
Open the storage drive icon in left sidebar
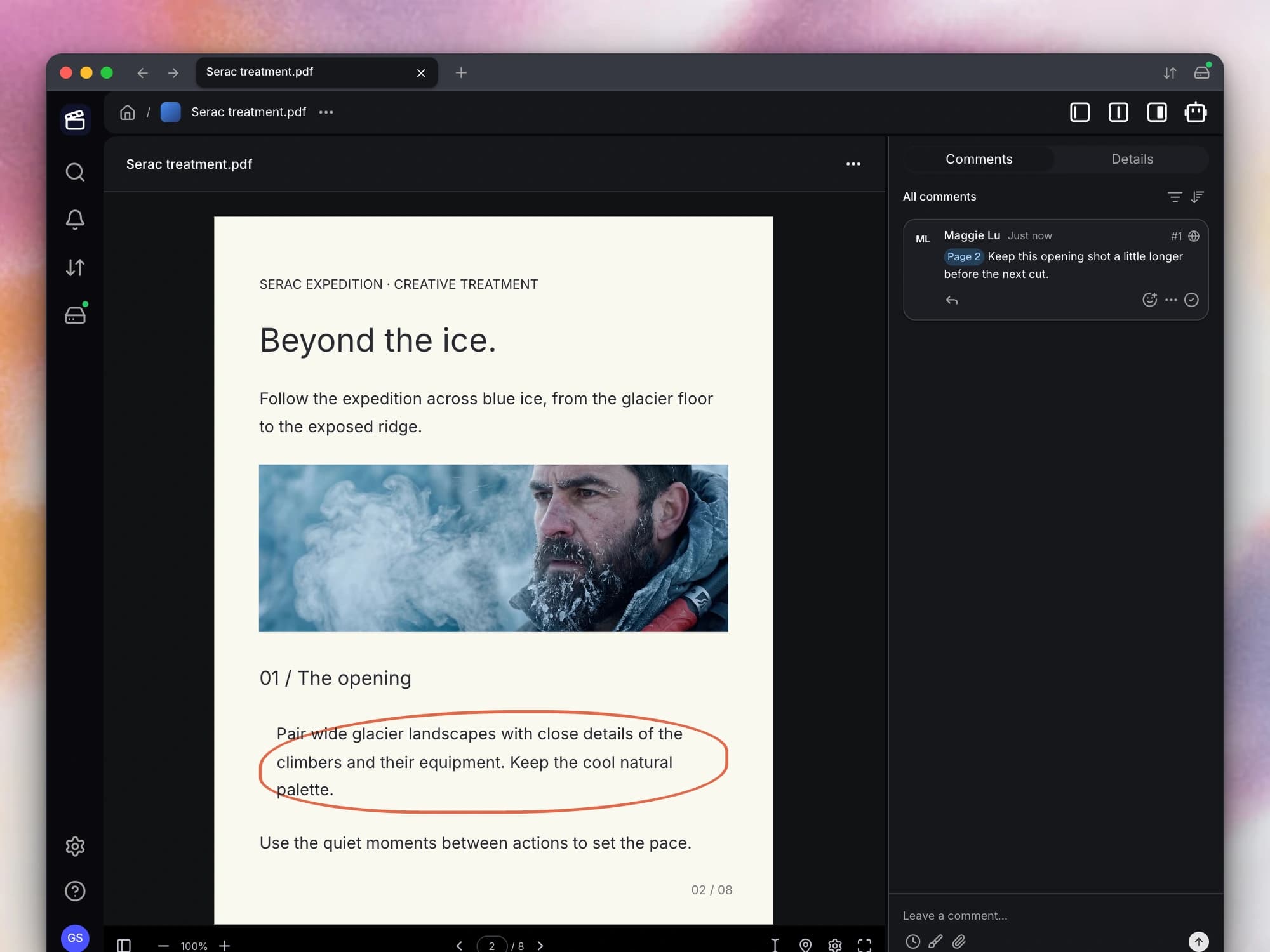(75, 315)
